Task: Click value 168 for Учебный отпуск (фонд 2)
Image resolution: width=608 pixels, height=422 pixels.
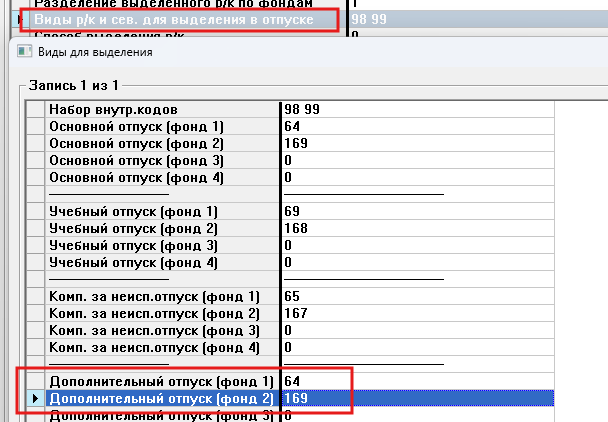Action: pos(296,228)
